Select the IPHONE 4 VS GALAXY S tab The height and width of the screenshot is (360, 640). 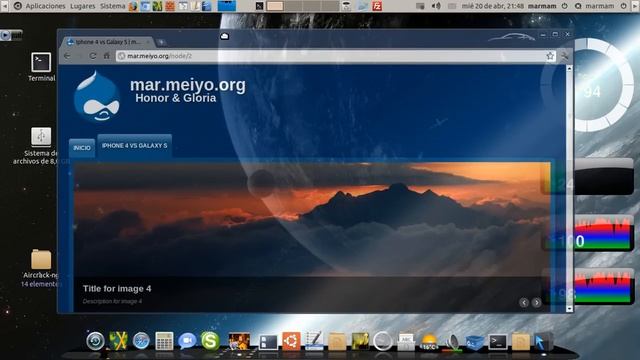click(x=135, y=146)
